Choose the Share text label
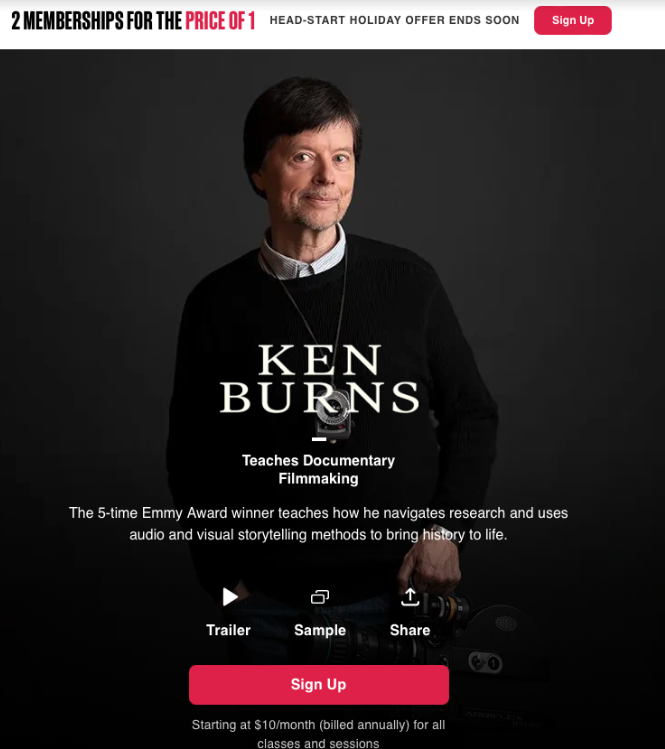The image size is (665, 749). pos(410,630)
